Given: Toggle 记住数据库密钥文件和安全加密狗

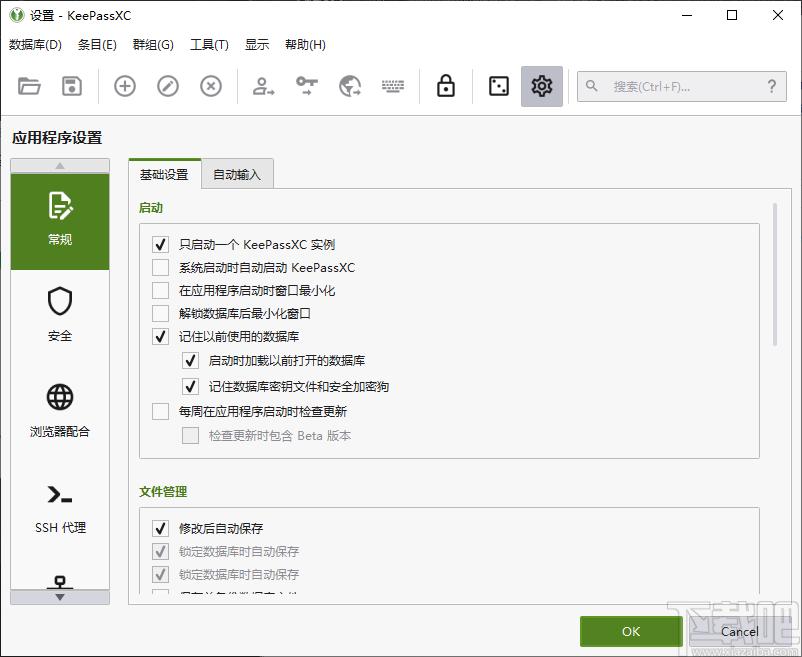Looking at the screenshot, I should pos(190,386).
